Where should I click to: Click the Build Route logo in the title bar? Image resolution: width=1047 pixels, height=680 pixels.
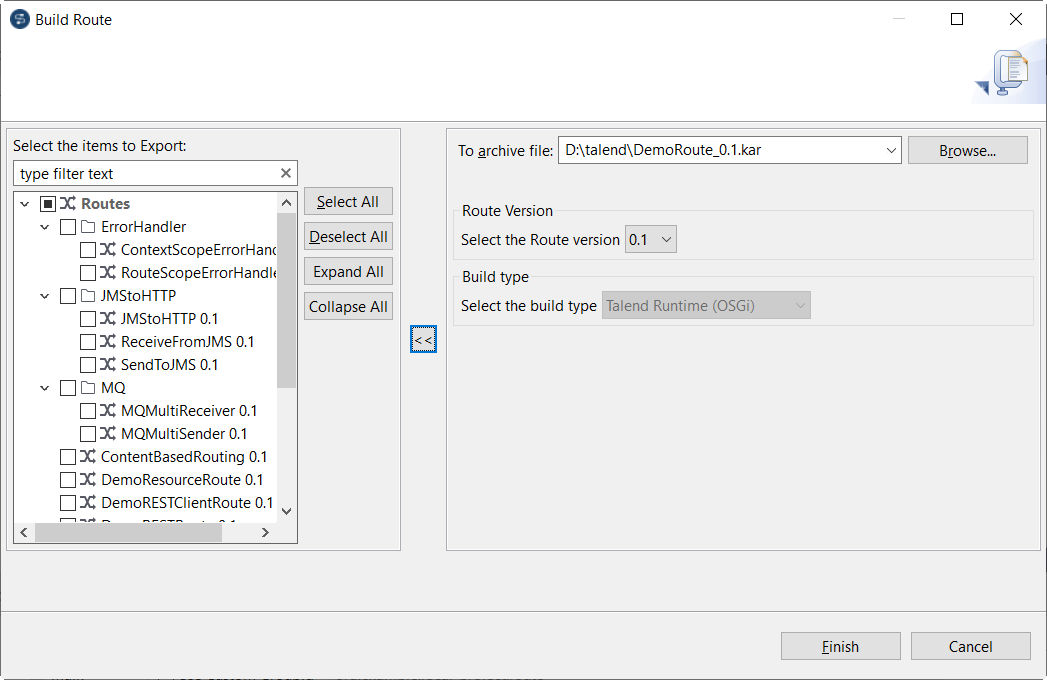18,19
